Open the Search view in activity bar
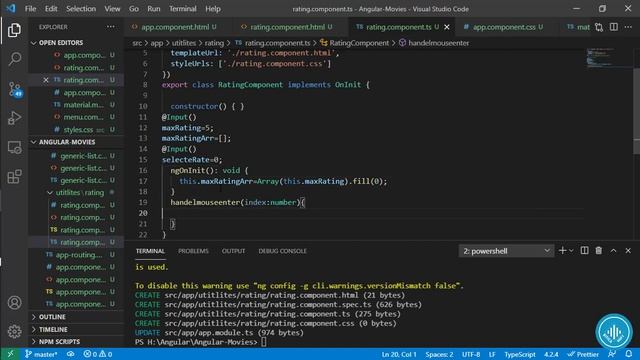This screenshot has height=360, width=640. coord(14,59)
